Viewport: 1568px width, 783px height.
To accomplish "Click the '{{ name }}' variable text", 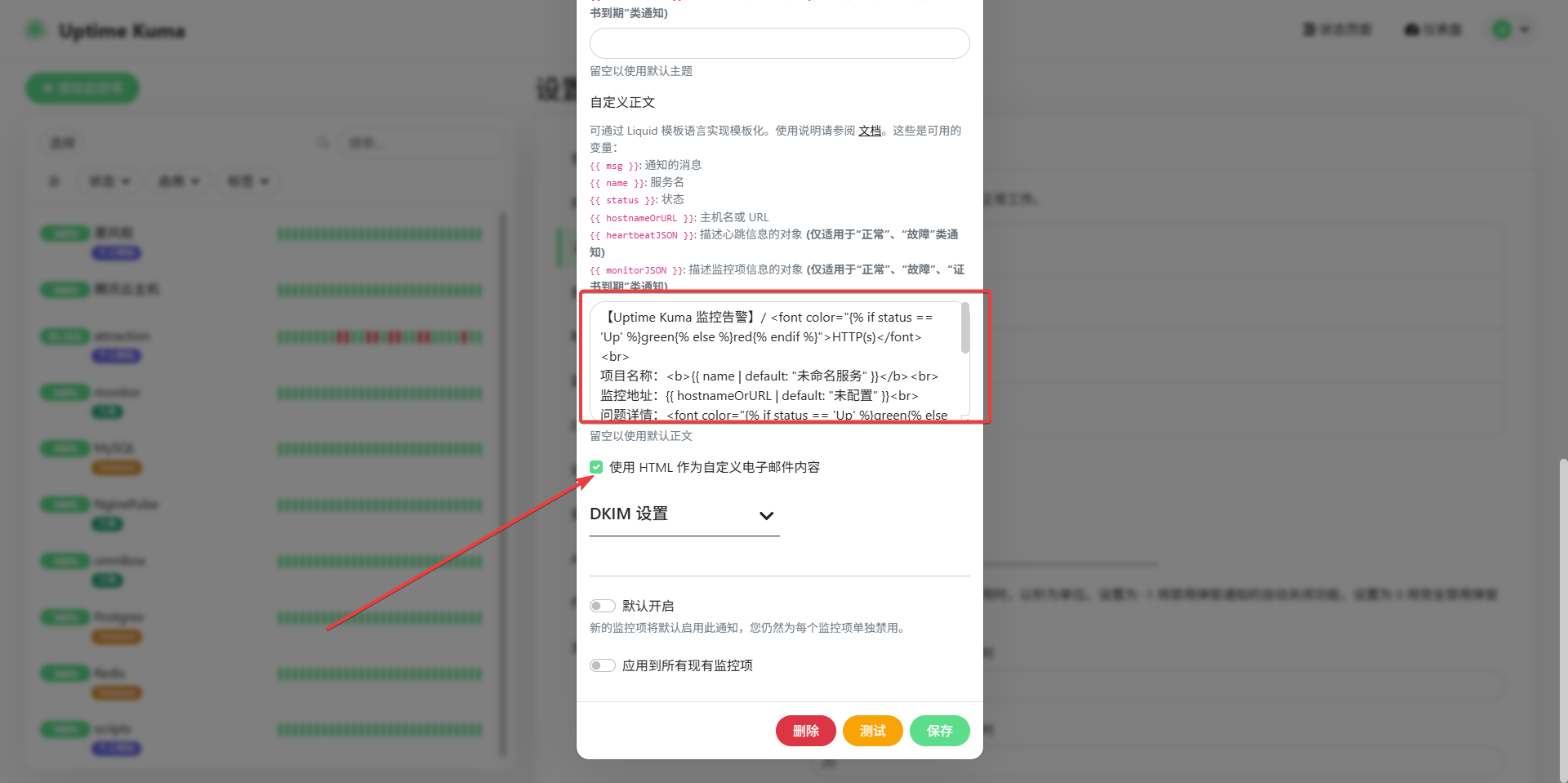I will [617, 183].
